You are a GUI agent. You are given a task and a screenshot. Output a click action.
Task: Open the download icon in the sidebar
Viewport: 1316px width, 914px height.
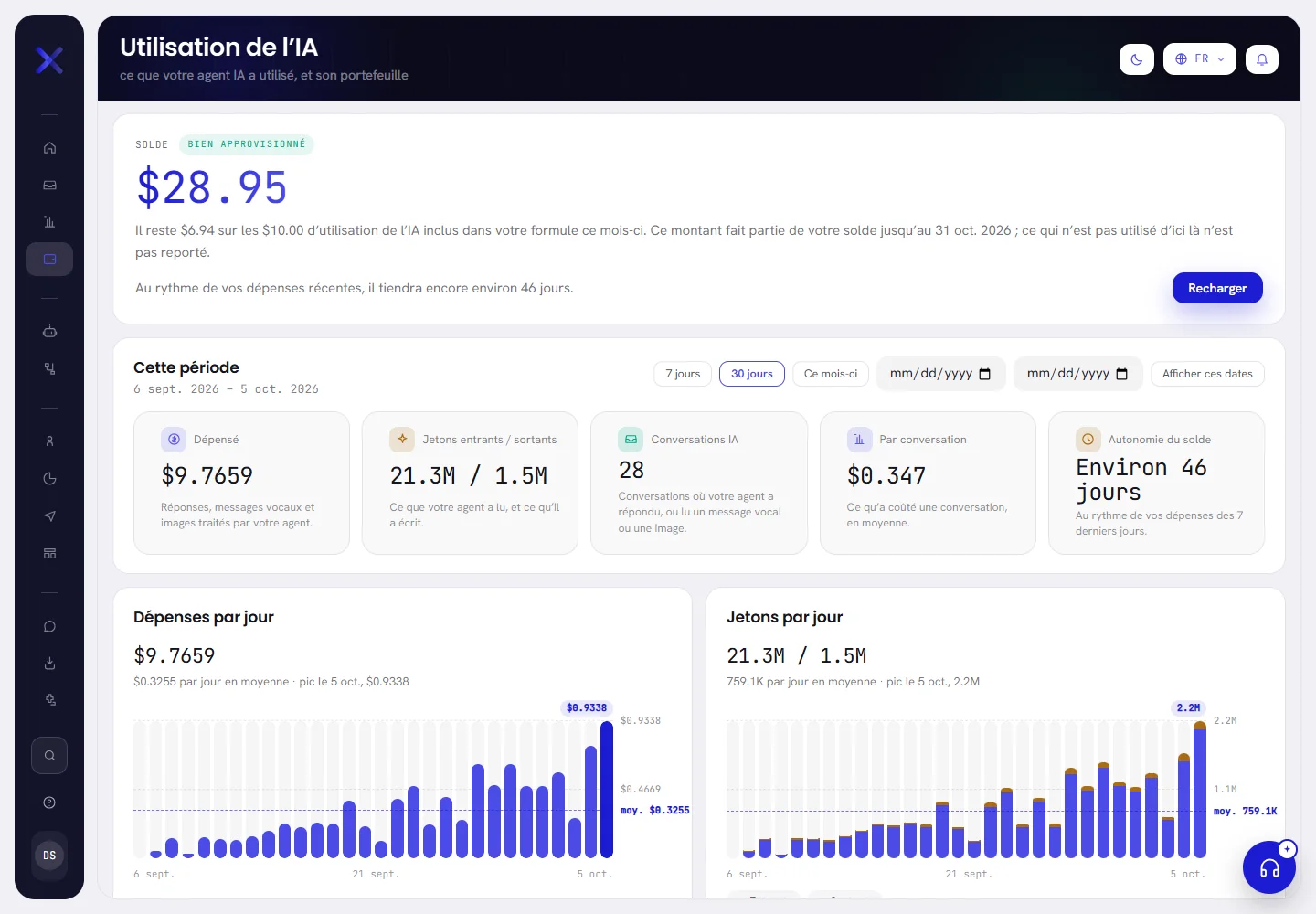click(49, 664)
